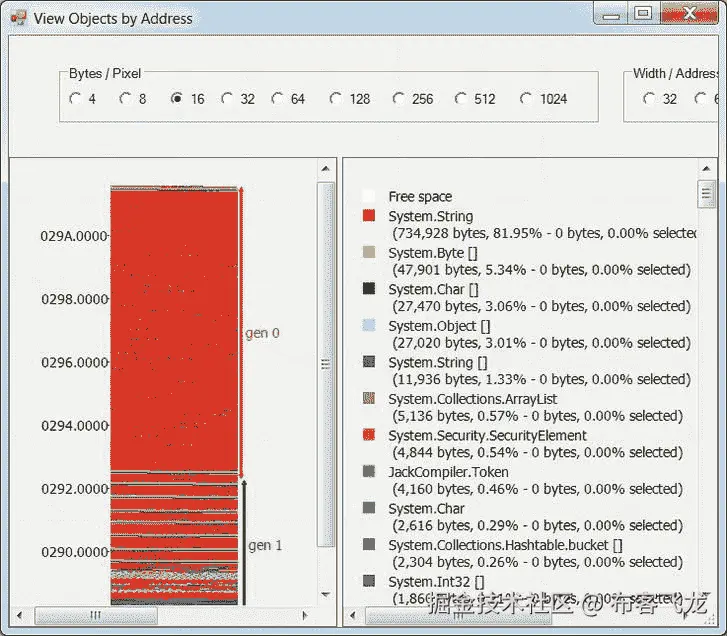Click the up arrow of the heap map scrollbar
This screenshot has height=636, width=727.
[326, 169]
